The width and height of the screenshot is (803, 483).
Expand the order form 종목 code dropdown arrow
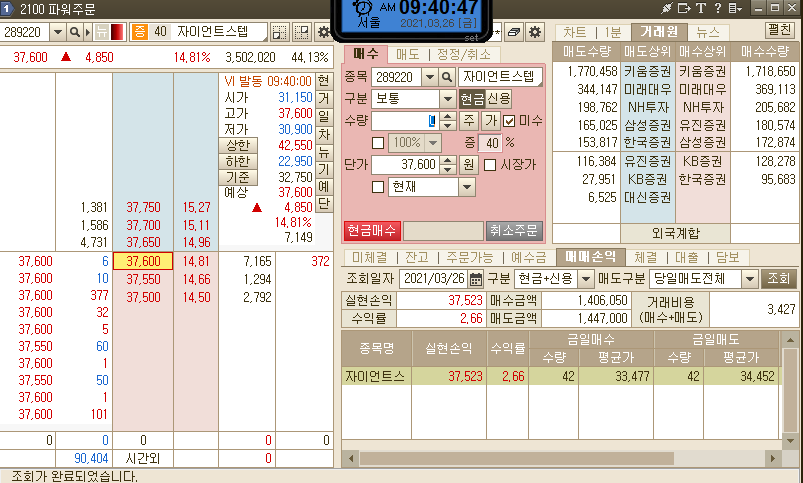tap(430, 77)
